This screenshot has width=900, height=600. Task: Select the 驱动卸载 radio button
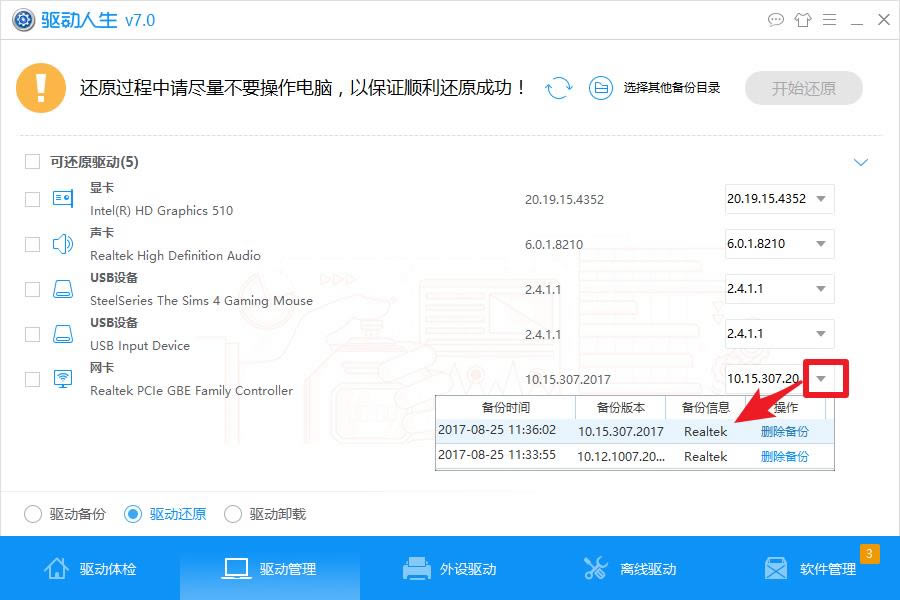coord(232,514)
